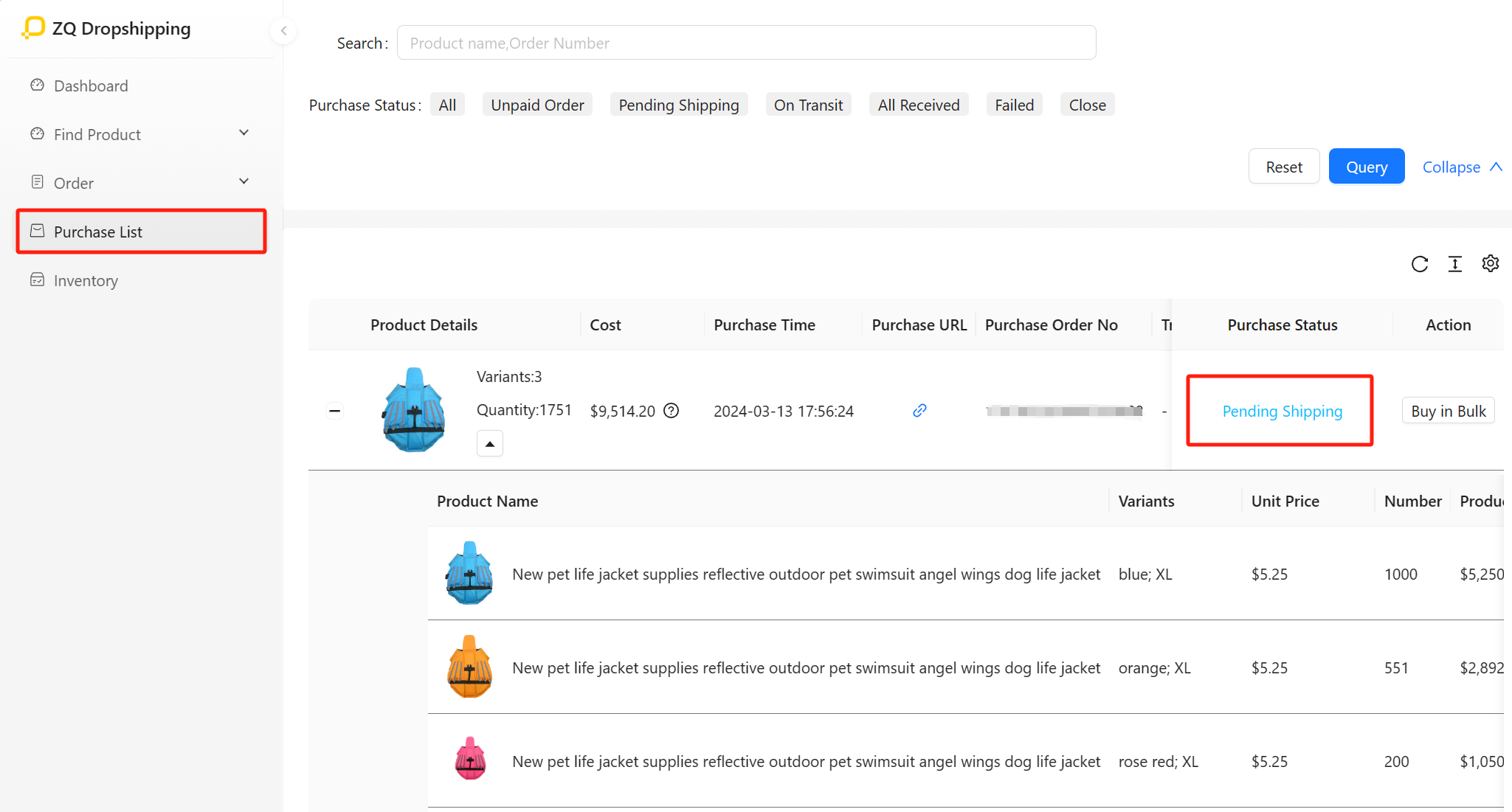Click the Dashboard gauge icon
This screenshot has height=812, width=1512.
[37, 85]
